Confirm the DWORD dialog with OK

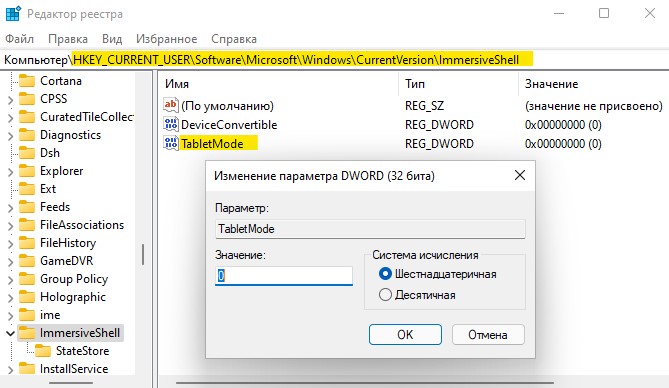(x=405, y=334)
